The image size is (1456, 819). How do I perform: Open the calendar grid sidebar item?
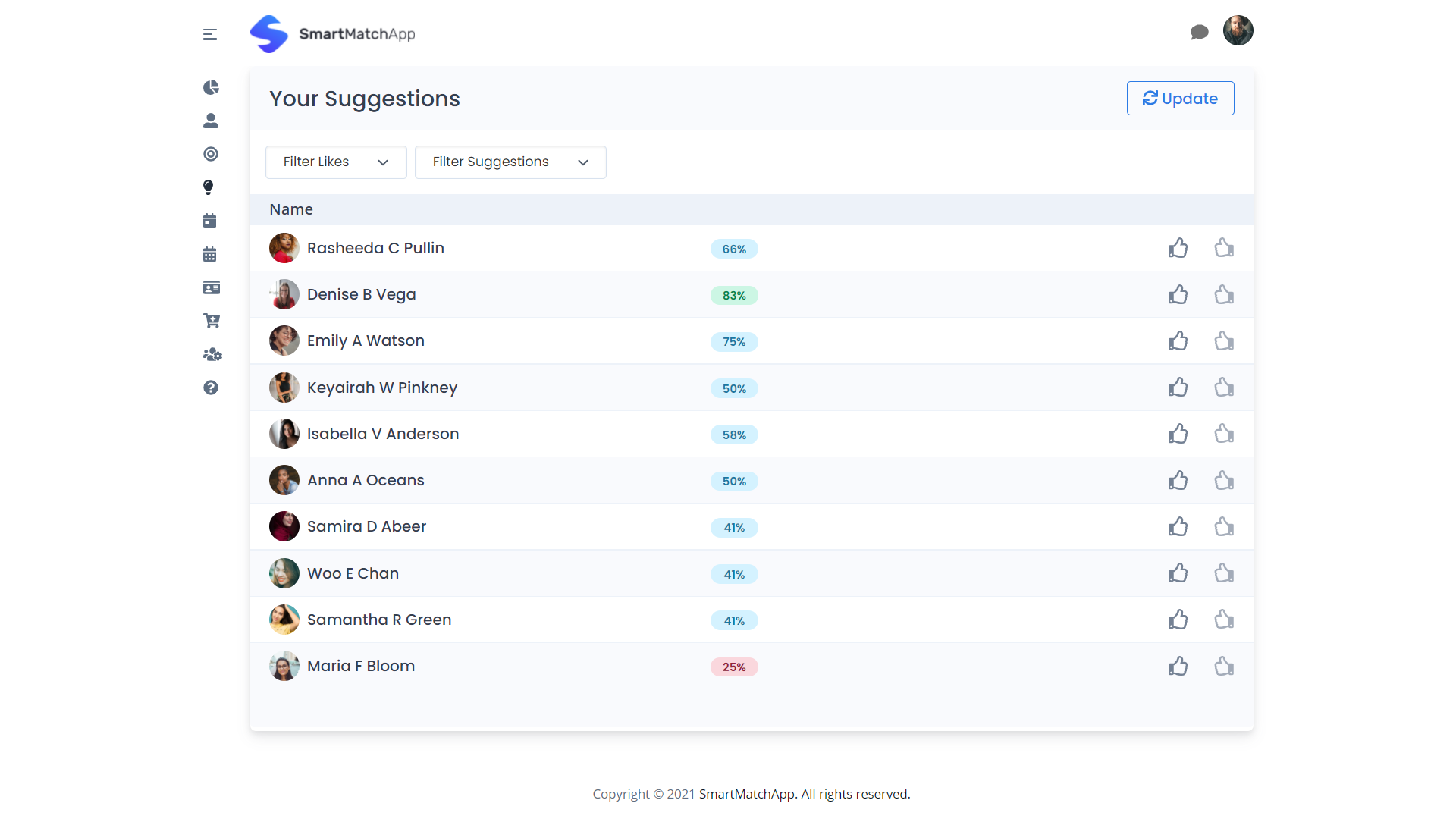(210, 254)
